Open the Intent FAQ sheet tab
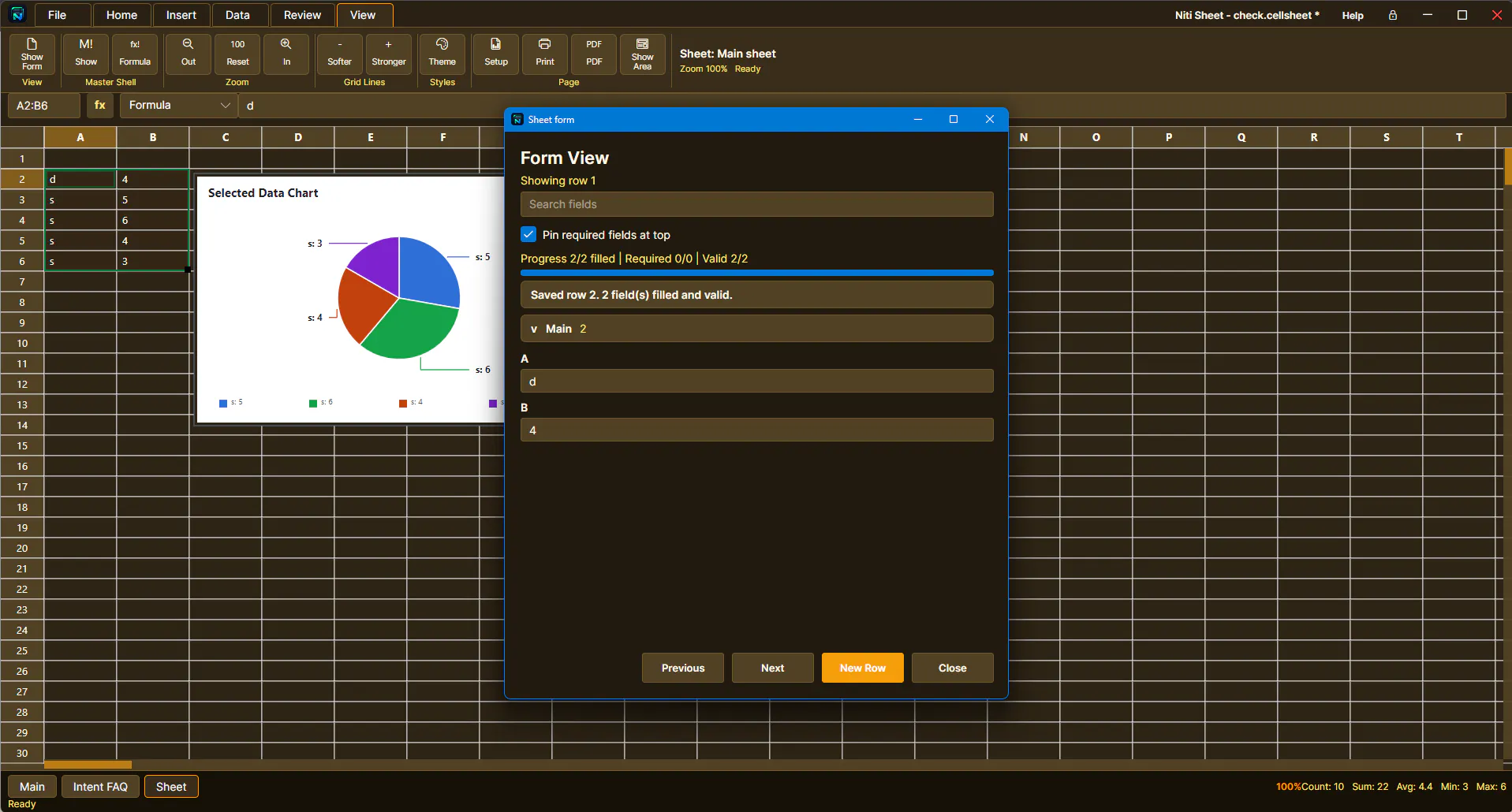 point(100,787)
